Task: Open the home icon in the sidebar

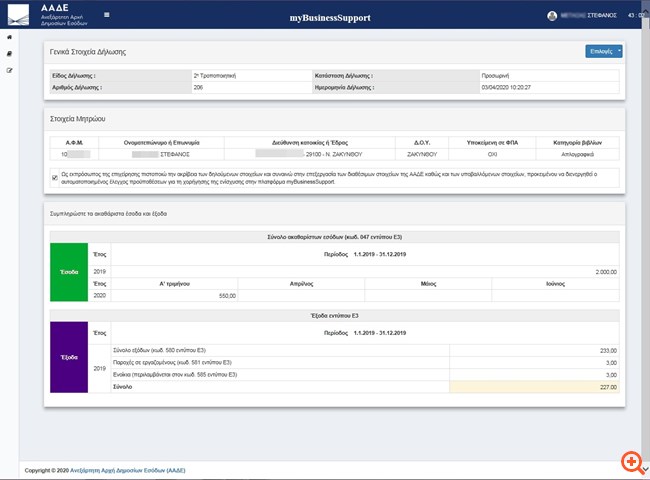Action: tap(9, 37)
